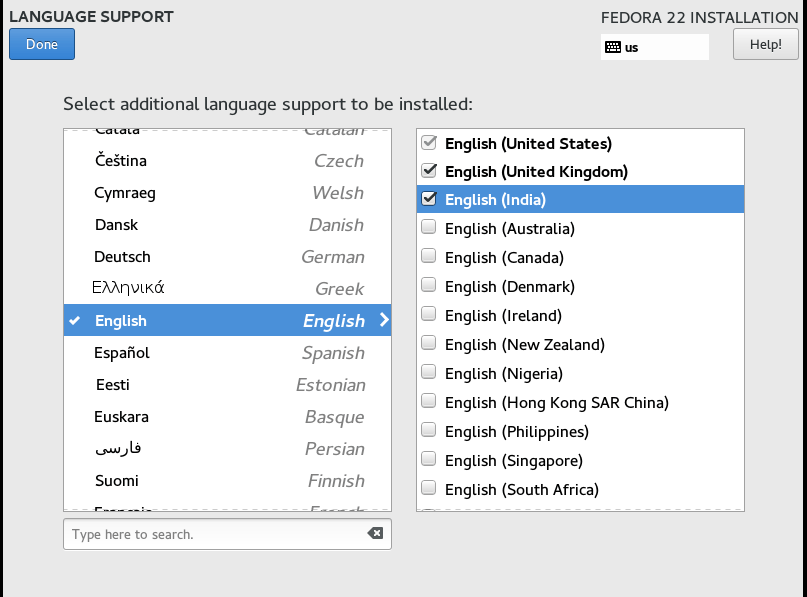This screenshot has height=597, width=807.
Task: Select the English (Canada) locale label
Action: pos(504,257)
